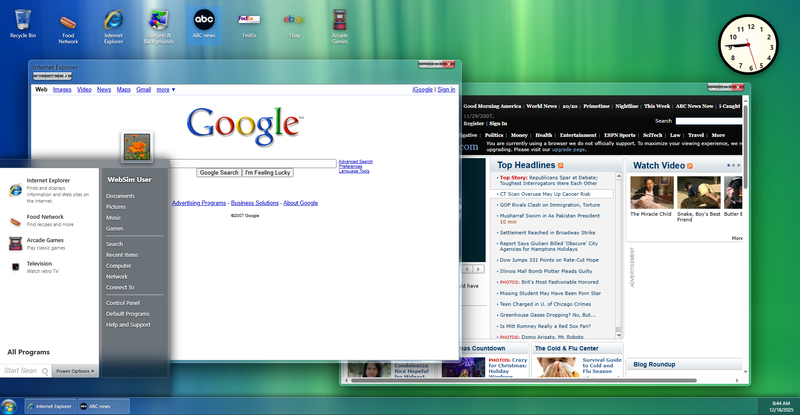Expand Google's 'more' dropdown
Screen dimensions: 800x415
[x=166, y=89]
